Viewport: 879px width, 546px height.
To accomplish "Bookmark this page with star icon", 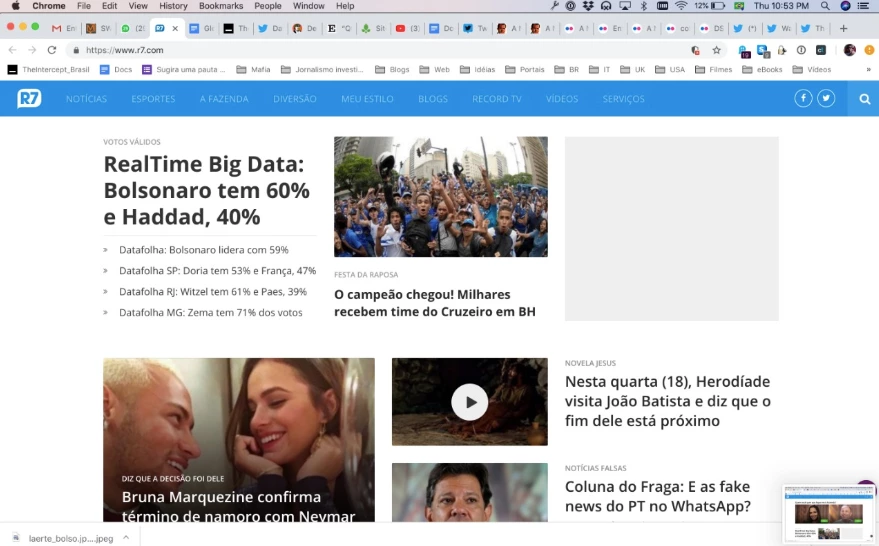I will pos(716,50).
